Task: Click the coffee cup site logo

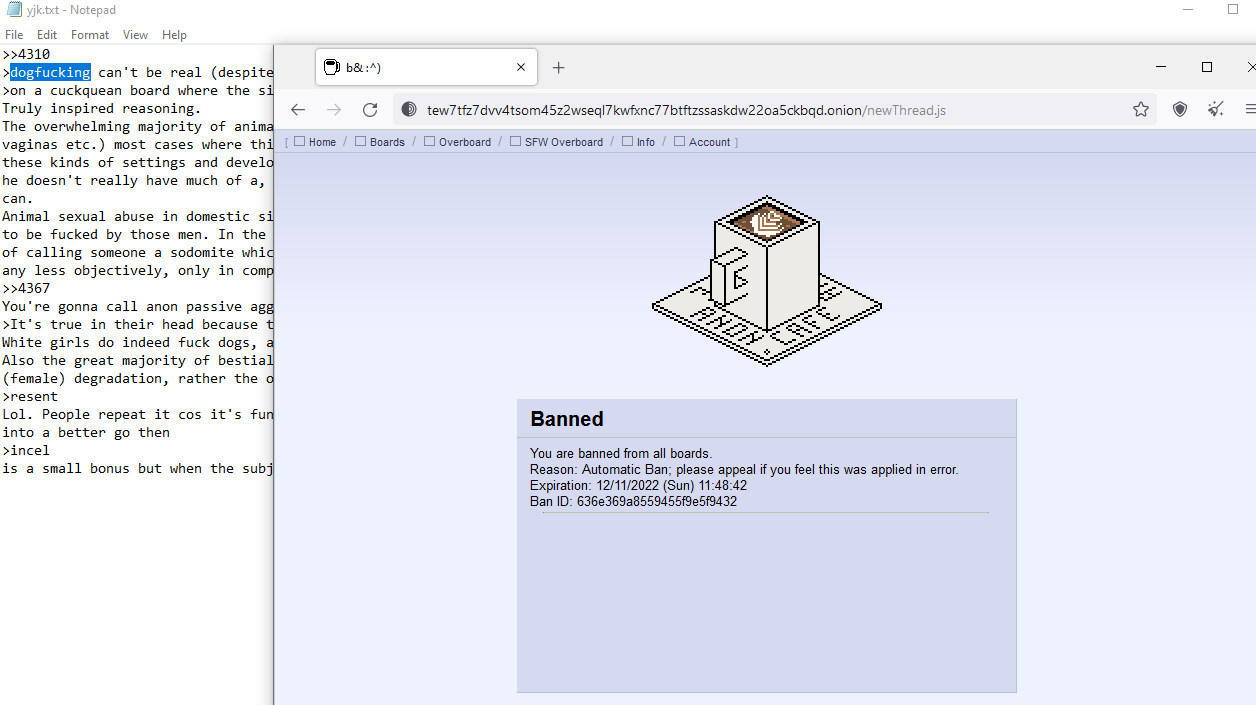Action: tap(767, 281)
